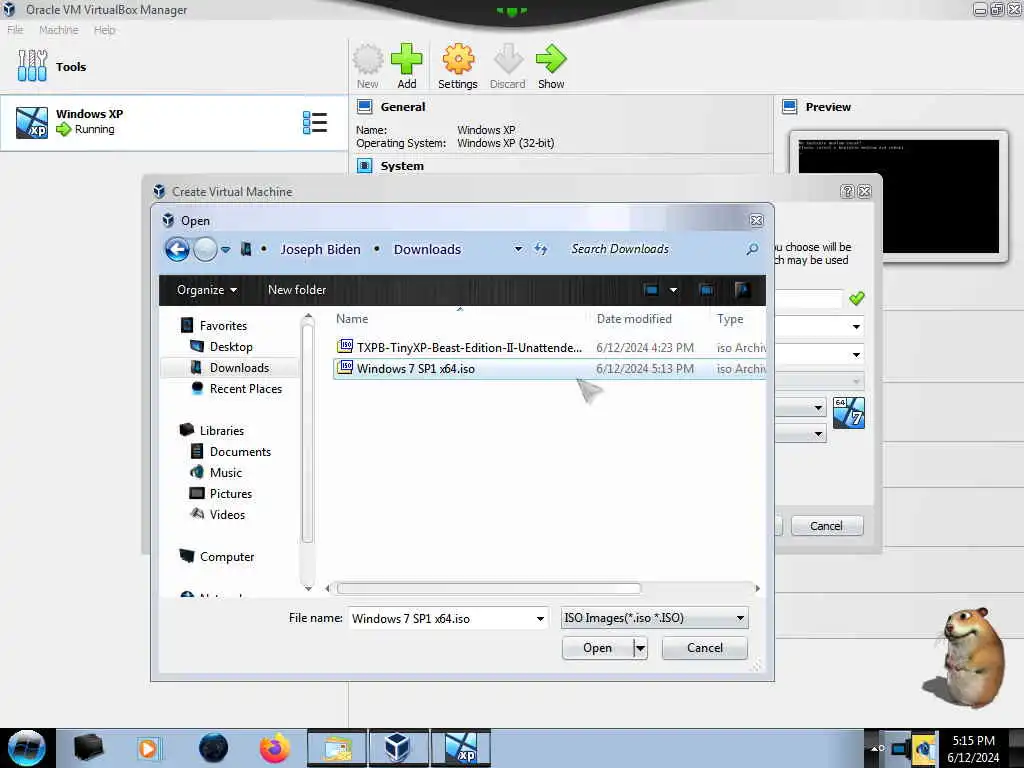The image size is (1024, 768).
Task: Expand the Open button split arrow
Action: coord(641,648)
